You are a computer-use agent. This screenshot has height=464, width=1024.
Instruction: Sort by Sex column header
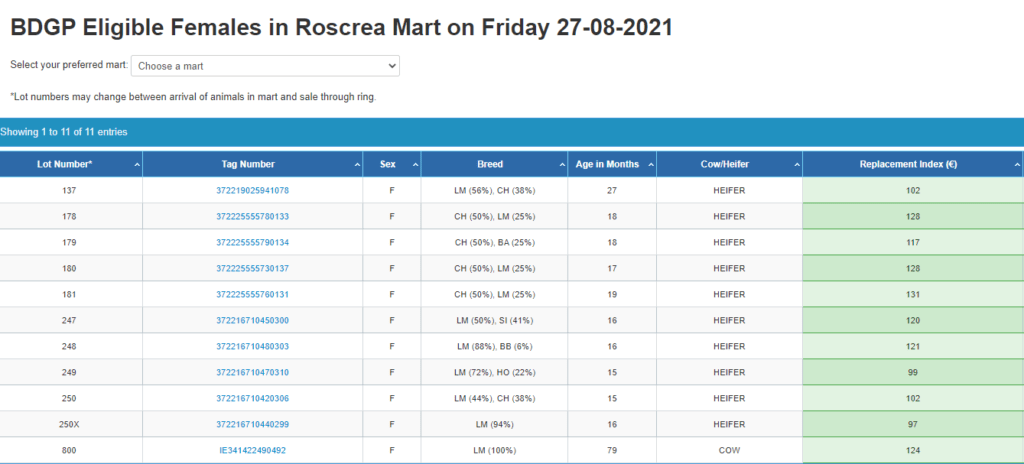[392, 165]
